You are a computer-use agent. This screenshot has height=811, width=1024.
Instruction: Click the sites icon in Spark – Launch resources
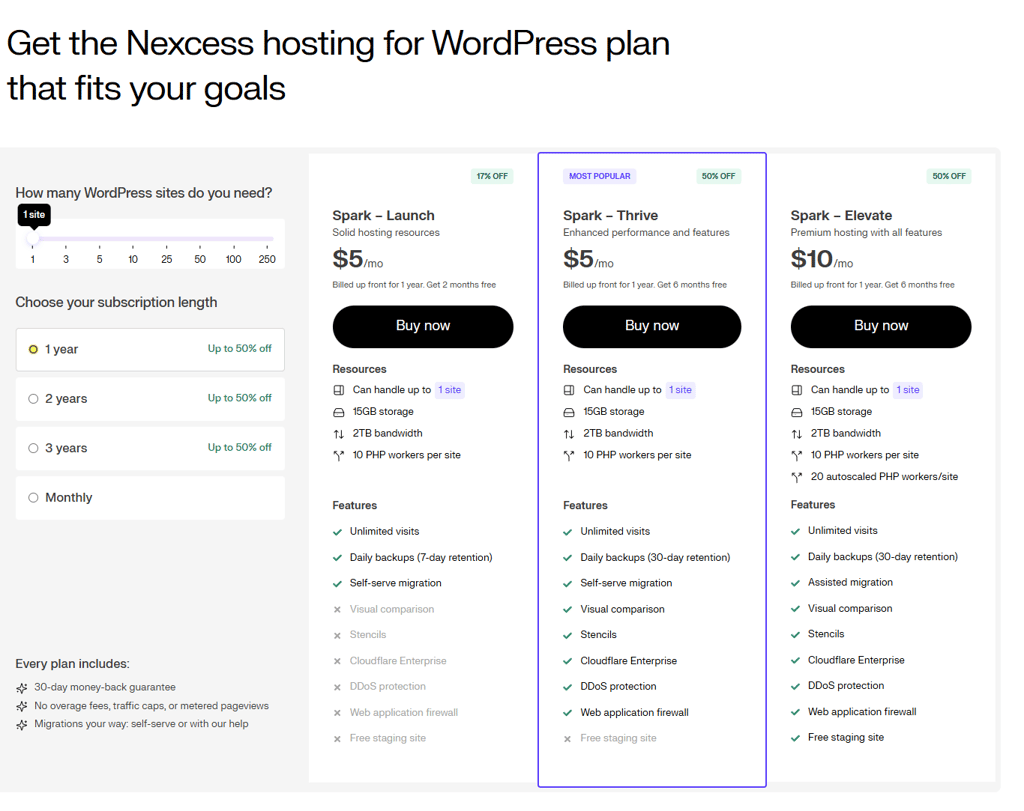click(x=338, y=390)
